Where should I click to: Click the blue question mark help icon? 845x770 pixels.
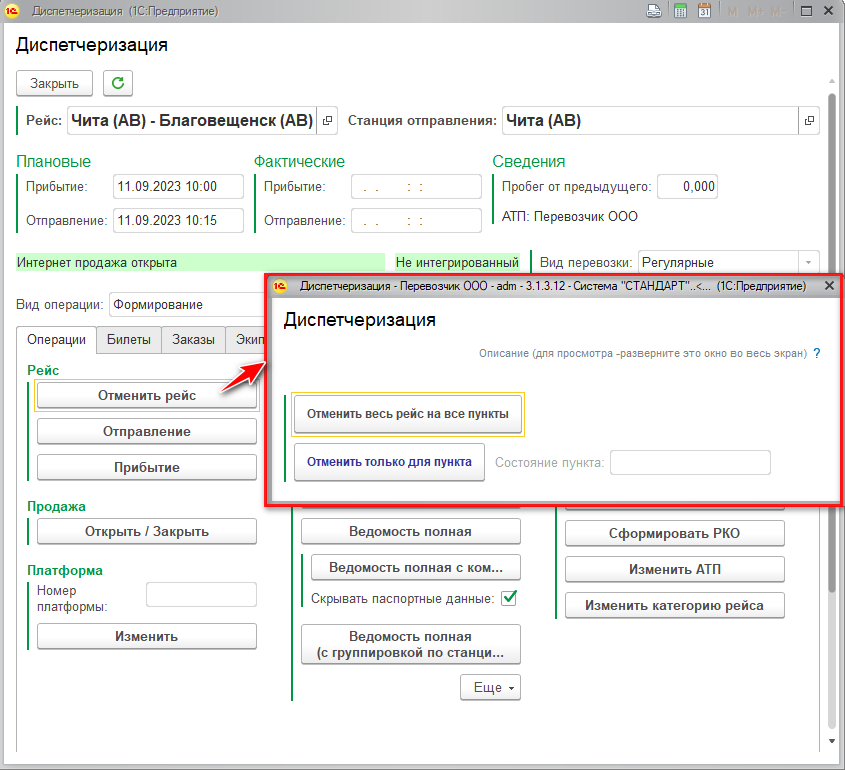(x=817, y=353)
